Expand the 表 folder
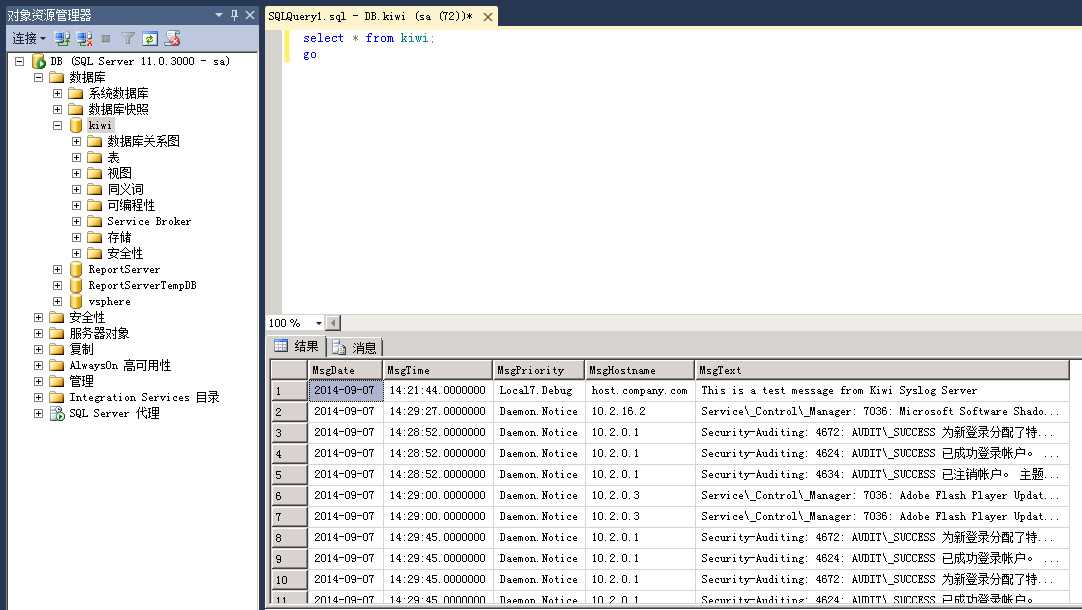This screenshot has width=1082, height=610. pyautogui.click(x=77, y=157)
